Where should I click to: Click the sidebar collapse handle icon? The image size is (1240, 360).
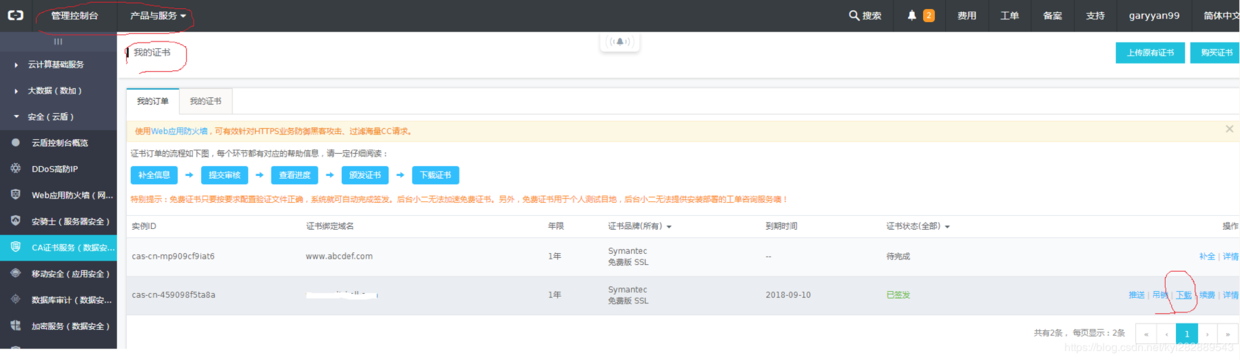(58, 41)
